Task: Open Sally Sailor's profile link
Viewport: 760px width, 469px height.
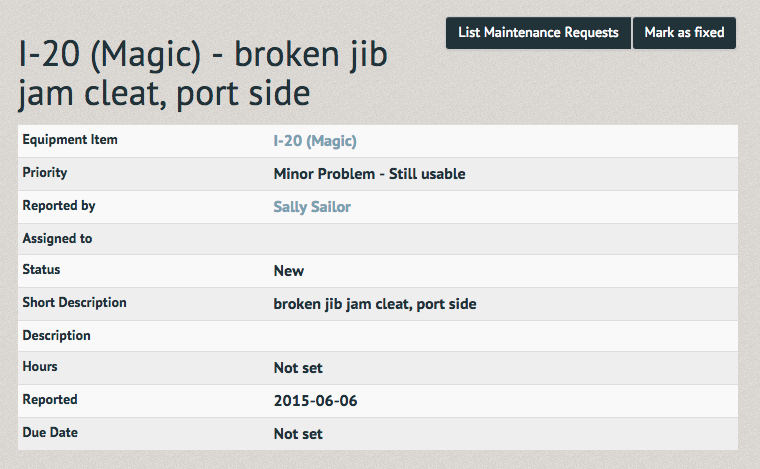Action: (312, 207)
